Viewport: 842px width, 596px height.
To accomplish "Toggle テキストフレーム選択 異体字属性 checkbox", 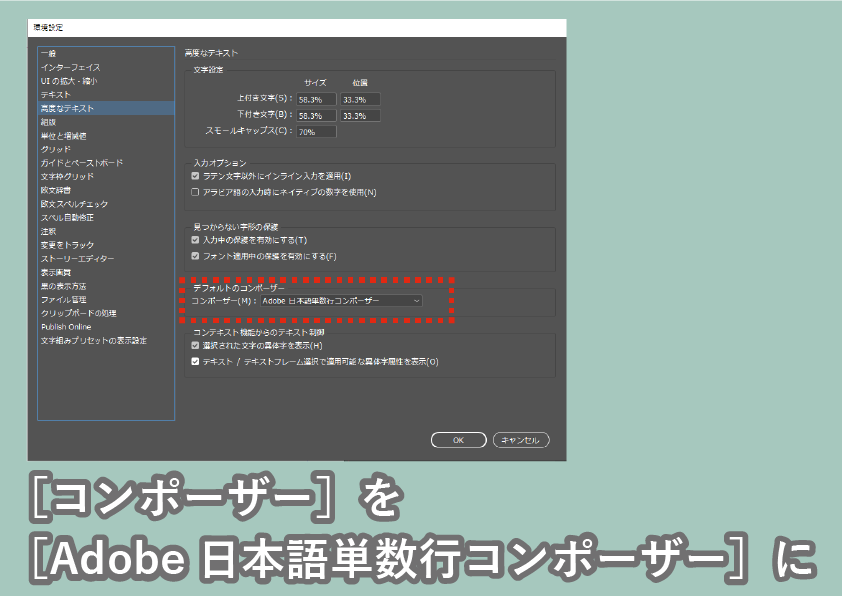I will tap(195, 361).
